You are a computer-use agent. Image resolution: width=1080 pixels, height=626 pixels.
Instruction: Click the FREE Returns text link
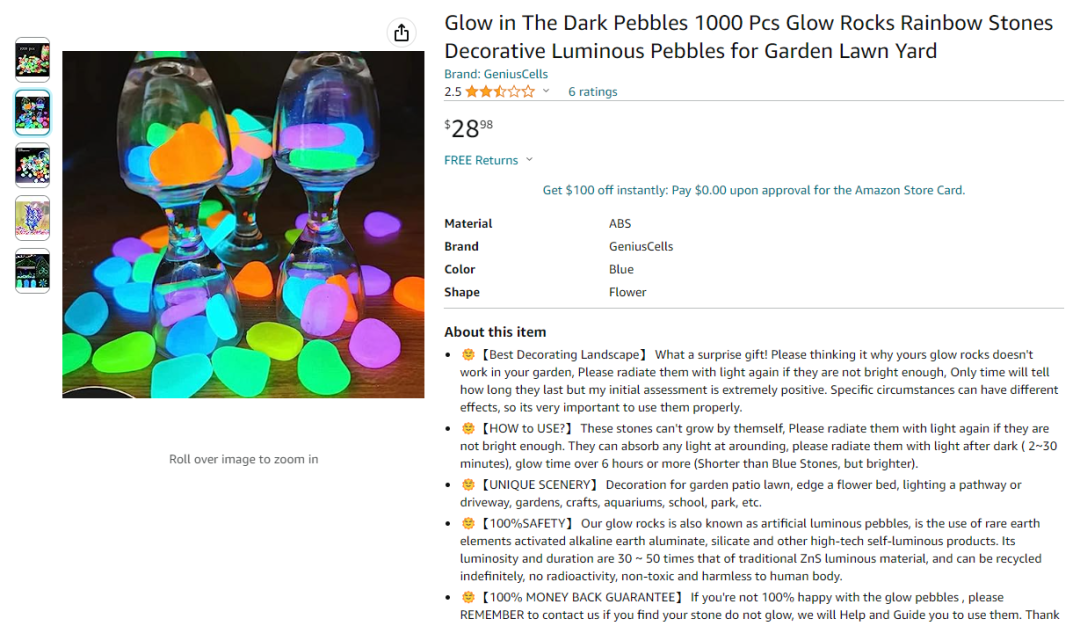pyautogui.click(x=481, y=160)
